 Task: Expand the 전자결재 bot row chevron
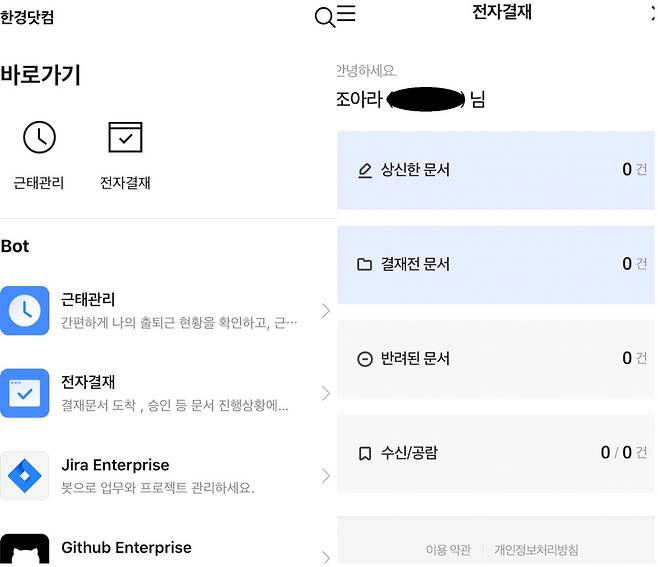pos(325,394)
